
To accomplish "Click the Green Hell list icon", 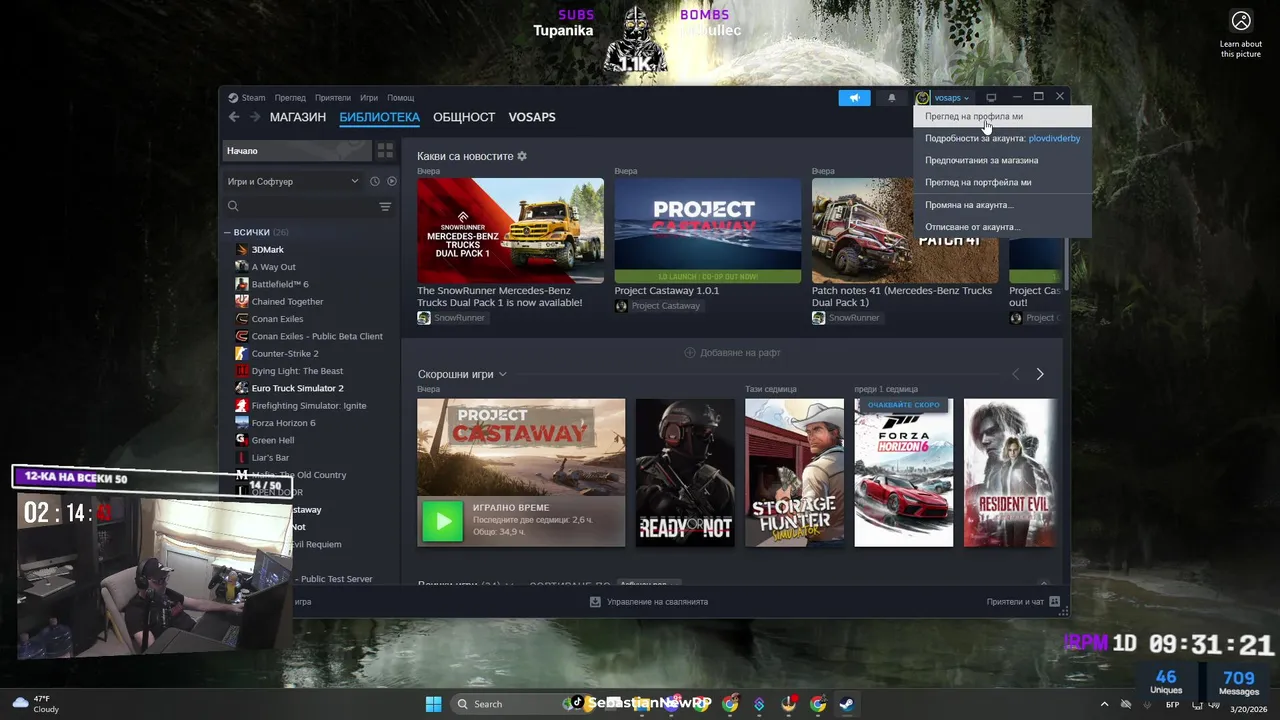I will 241,440.
